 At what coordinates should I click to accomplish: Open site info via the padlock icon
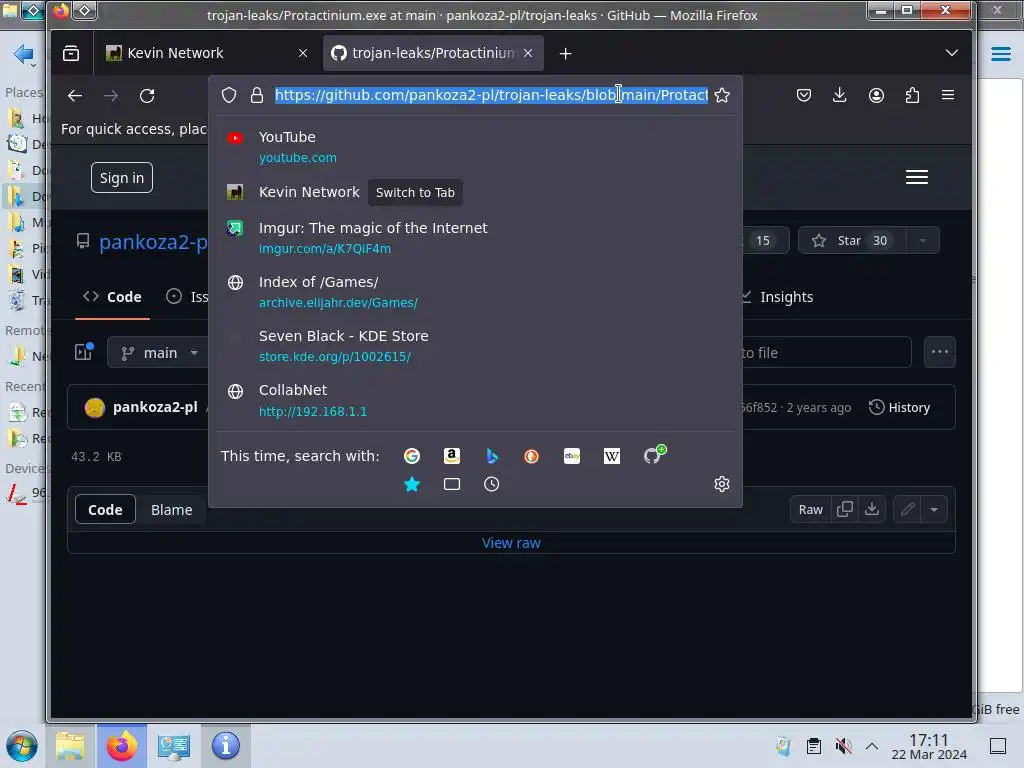[x=257, y=95]
